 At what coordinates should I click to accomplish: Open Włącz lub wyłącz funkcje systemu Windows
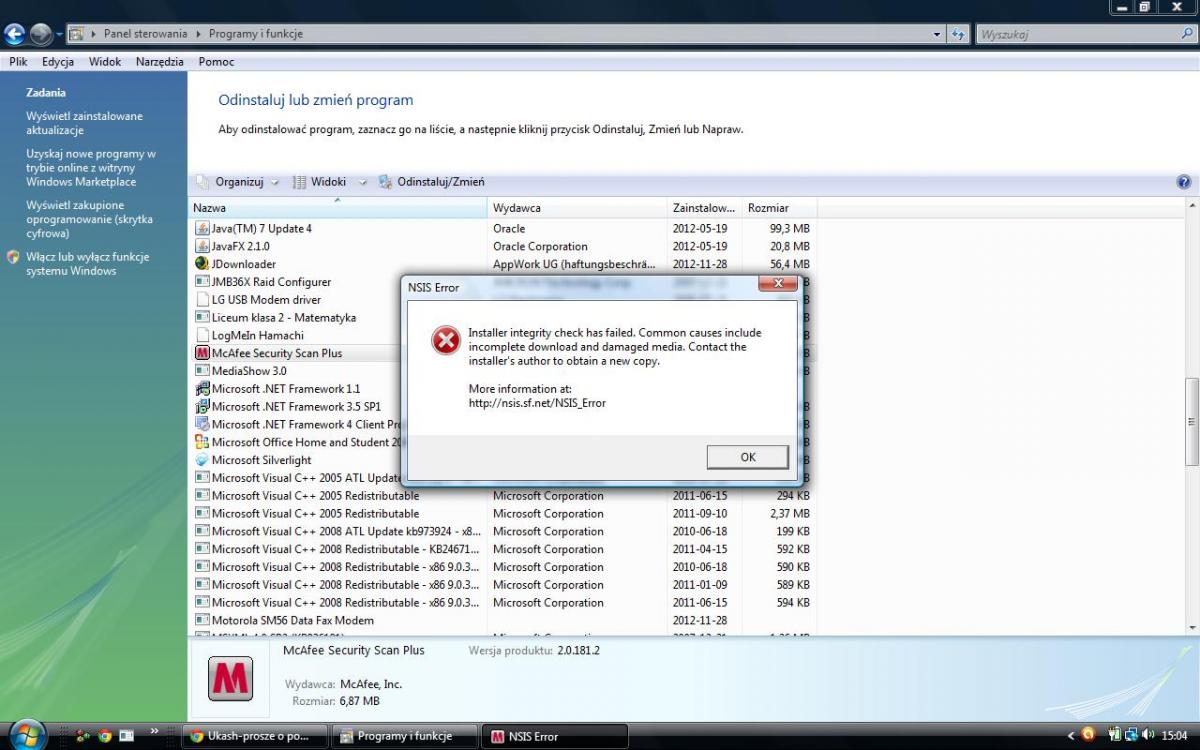(x=88, y=264)
